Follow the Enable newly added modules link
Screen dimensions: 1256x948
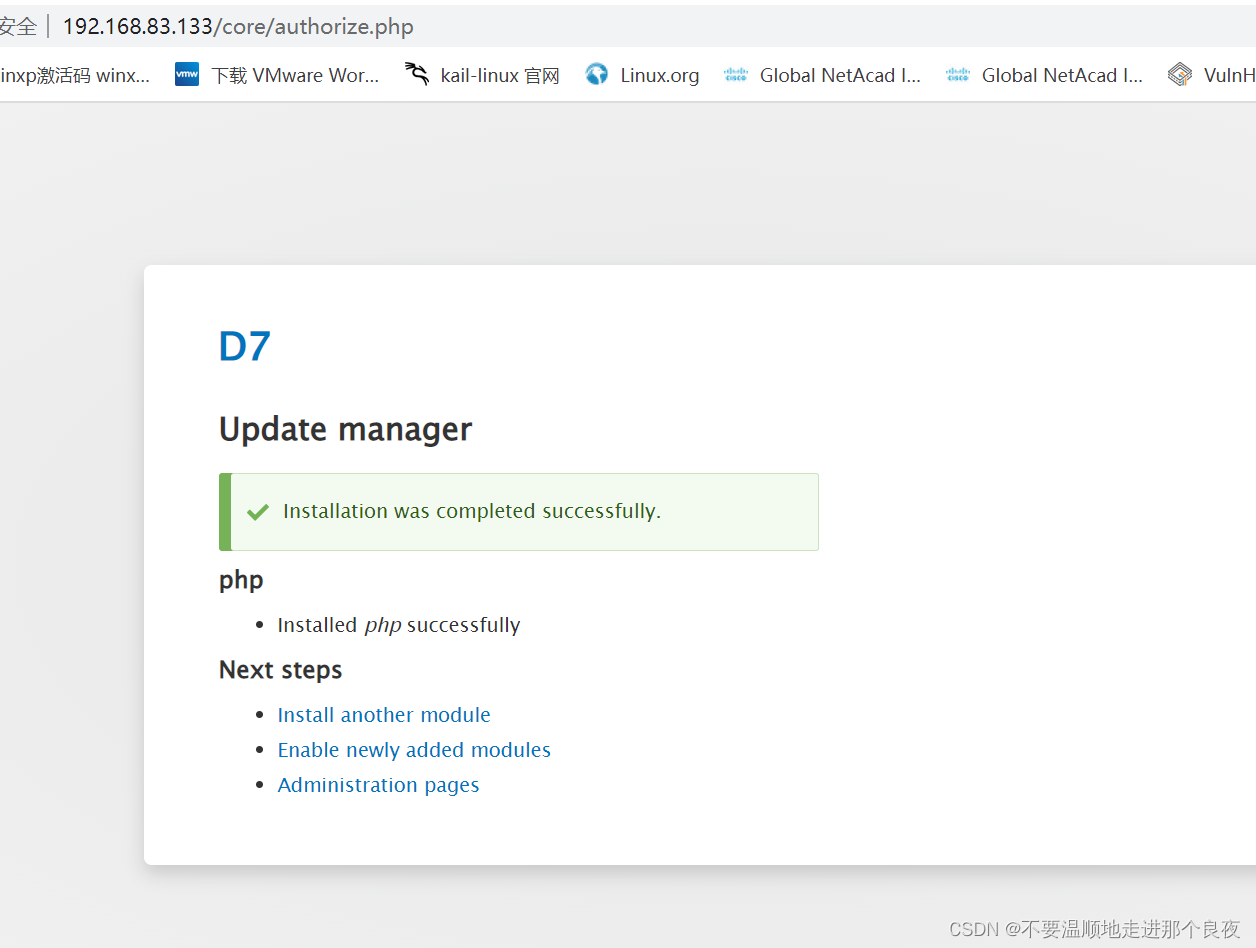[x=414, y=750]
